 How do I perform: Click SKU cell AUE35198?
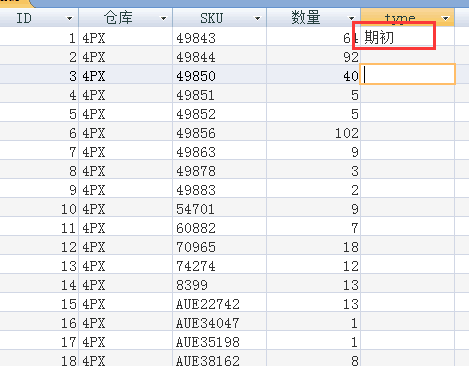pyautogui.click(x=219, y=340)
